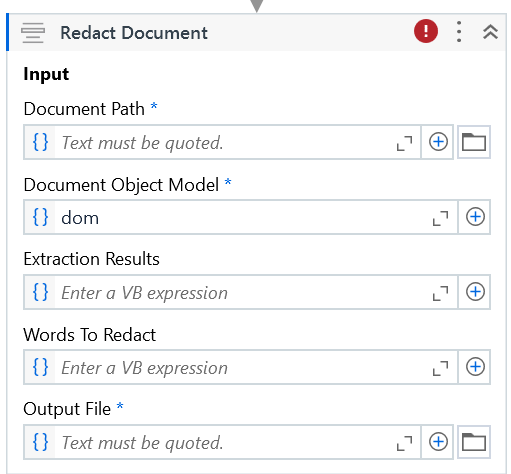The width and height of the screenshot is (511, 474).
Task: Click plus button for Output File
Action: [x=438, y=442]
